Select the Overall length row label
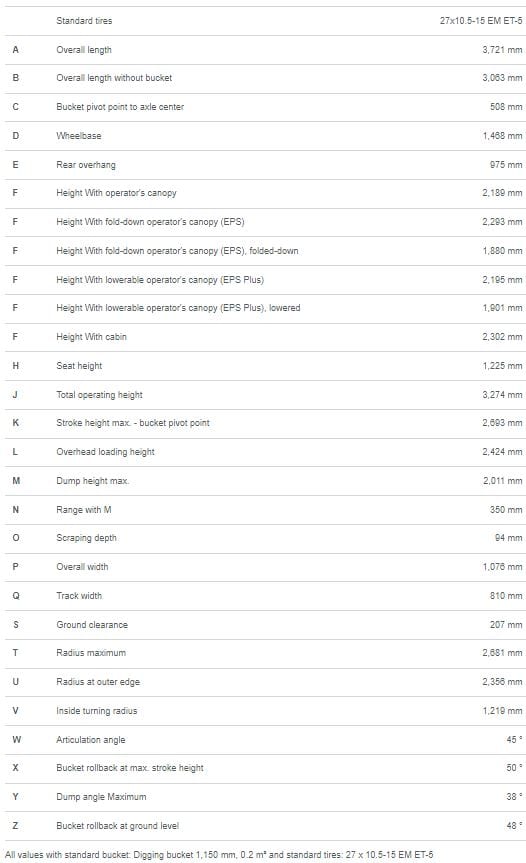This screenshot has height=863, width=526. tap(84, 50)
